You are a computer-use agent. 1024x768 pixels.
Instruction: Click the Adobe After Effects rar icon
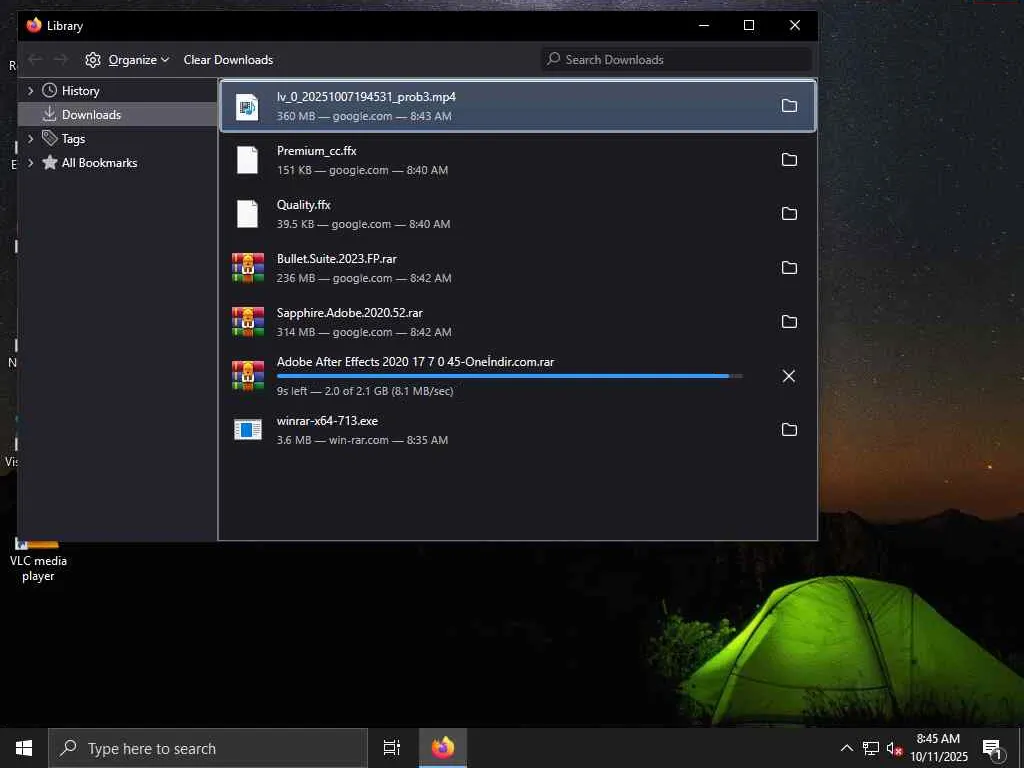pyautogui.click(x=248, y=376)
